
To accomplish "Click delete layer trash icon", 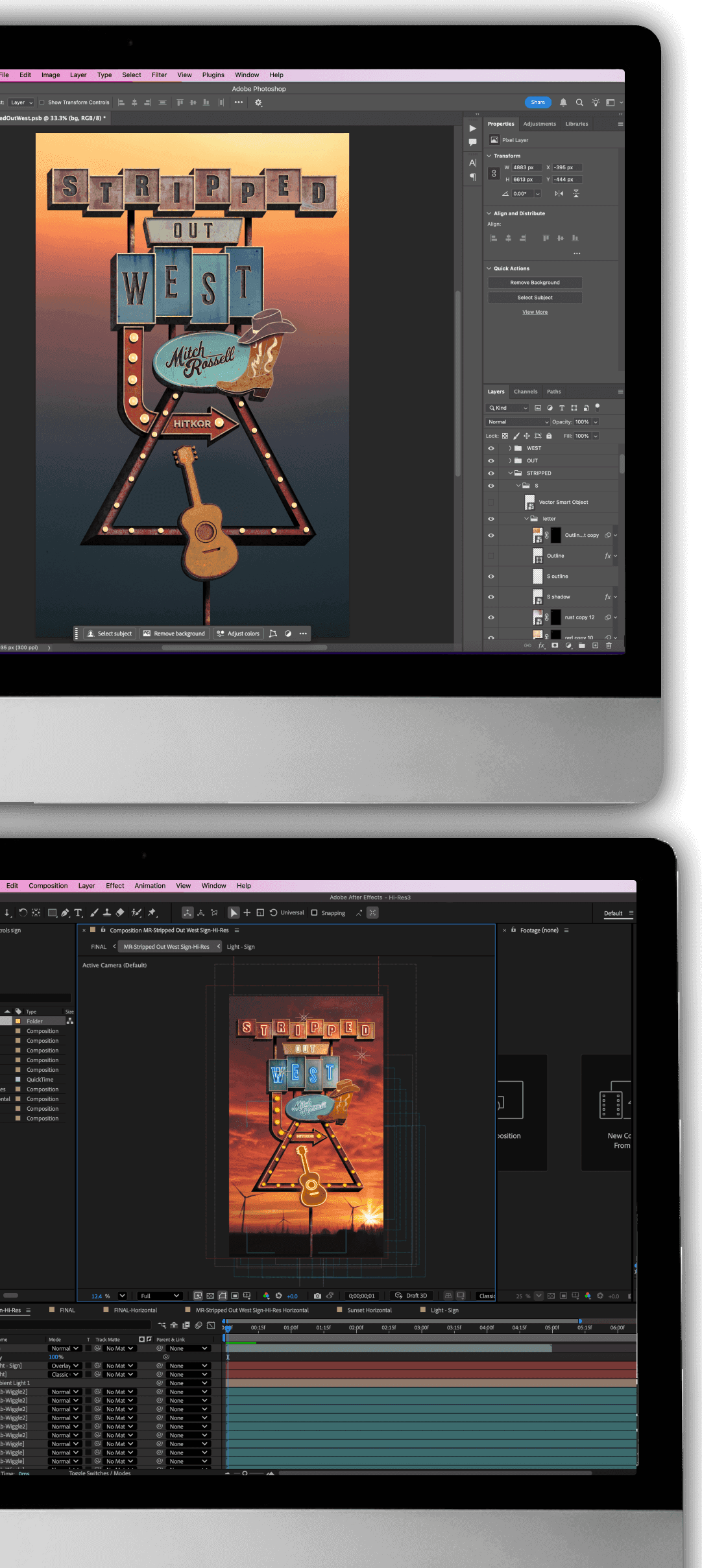I will [609, 646].
